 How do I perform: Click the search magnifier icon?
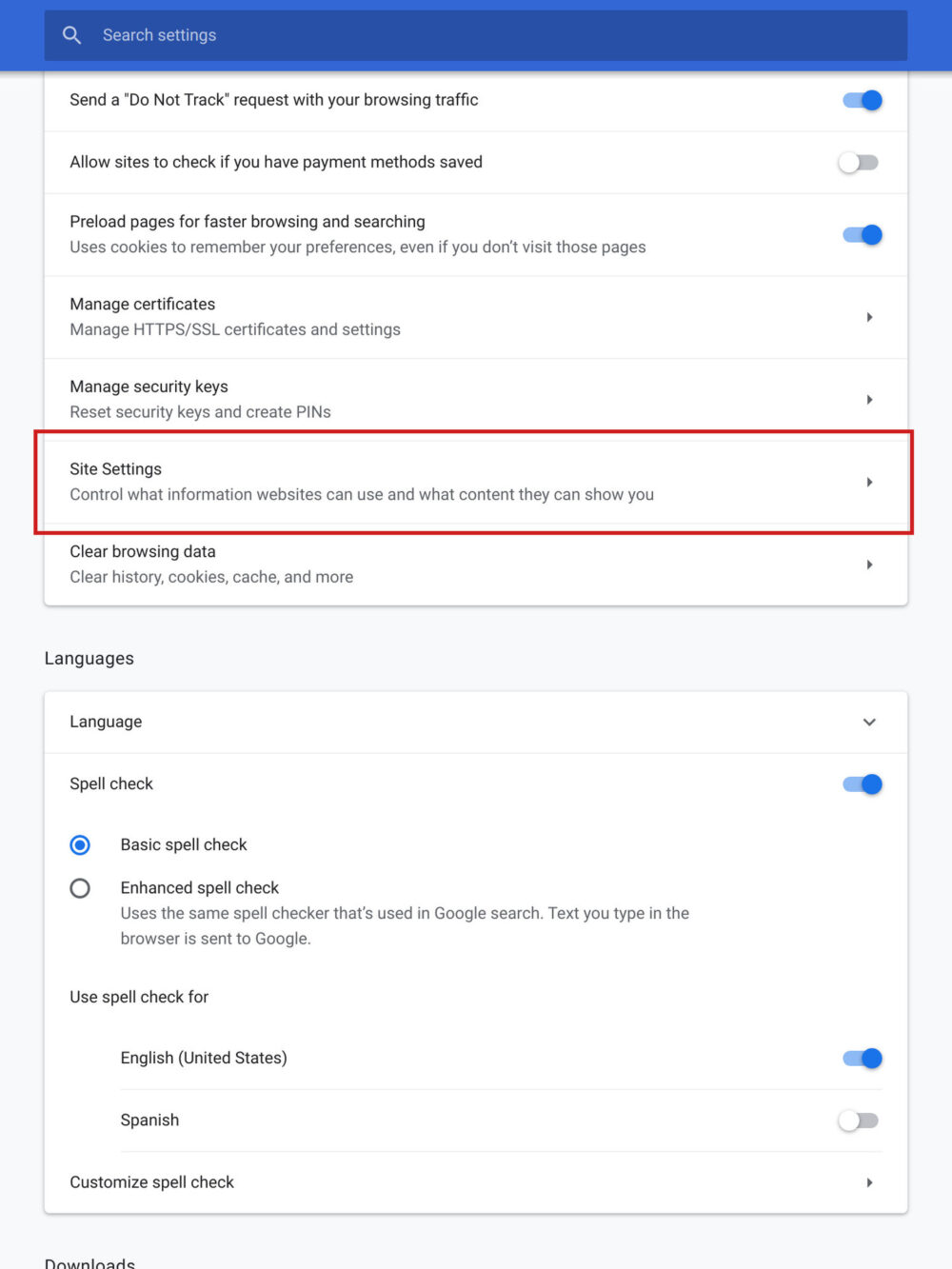pyautogui.click(x=71, y=34)
